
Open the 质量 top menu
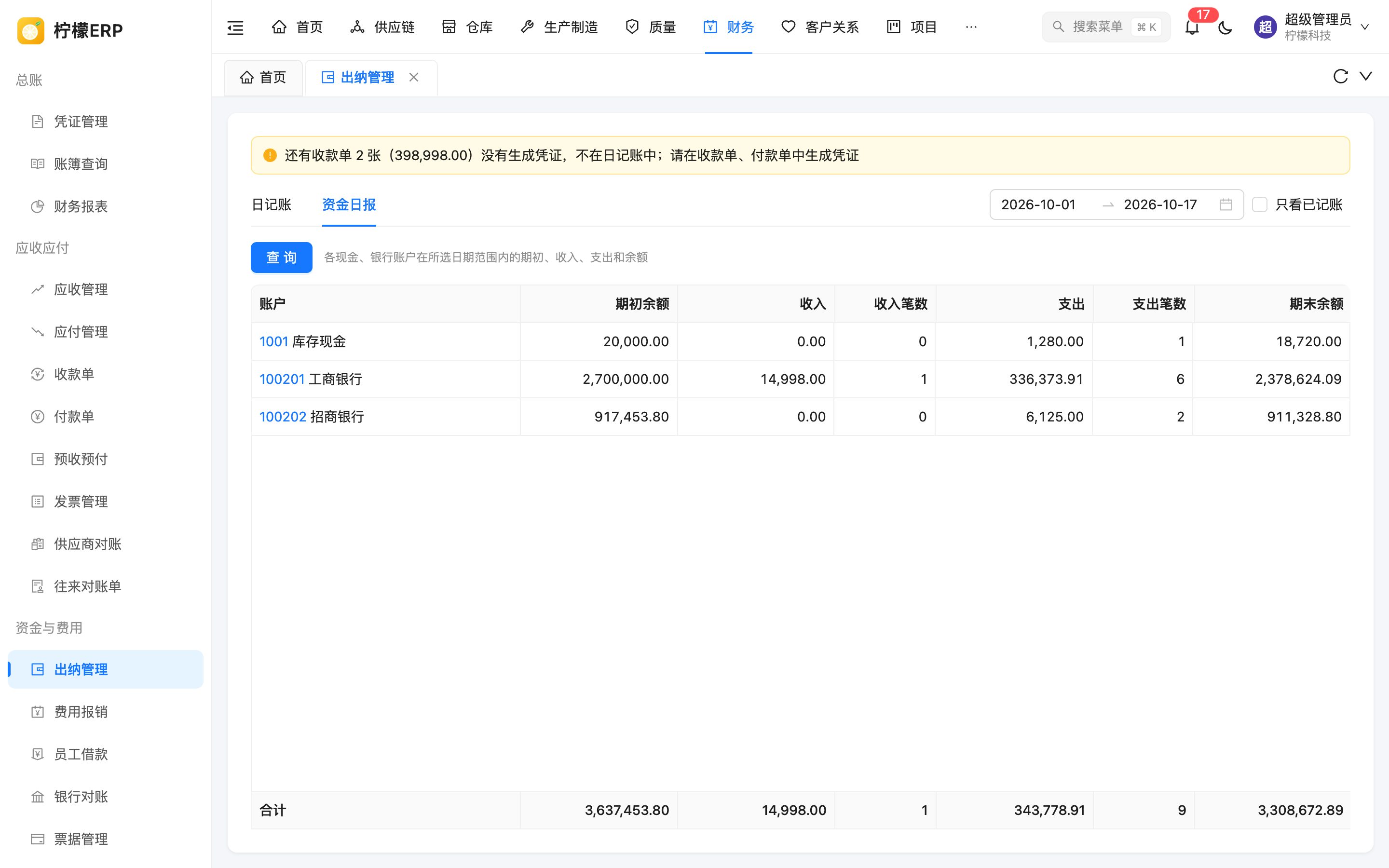650,27
